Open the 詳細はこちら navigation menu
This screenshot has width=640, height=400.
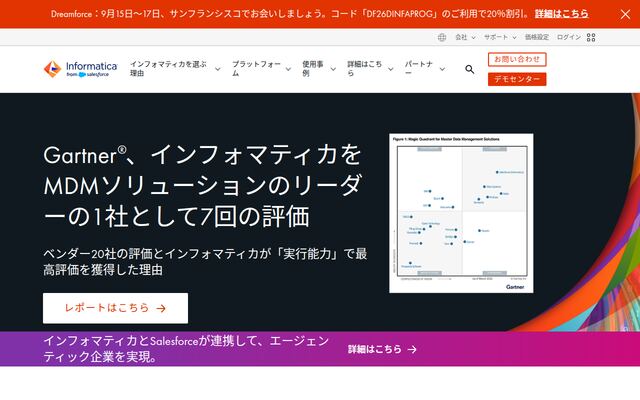364,69
